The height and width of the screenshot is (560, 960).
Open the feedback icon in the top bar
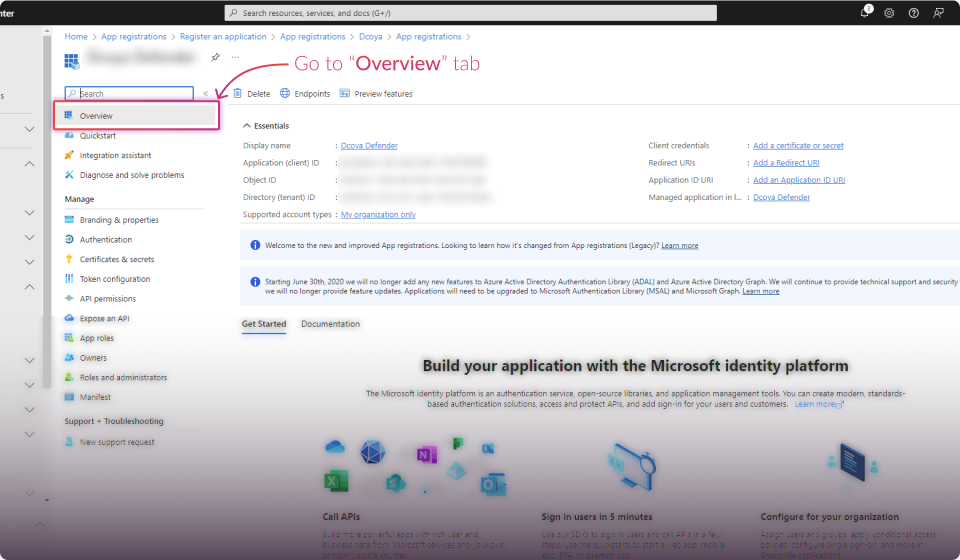tap(938, 13)
